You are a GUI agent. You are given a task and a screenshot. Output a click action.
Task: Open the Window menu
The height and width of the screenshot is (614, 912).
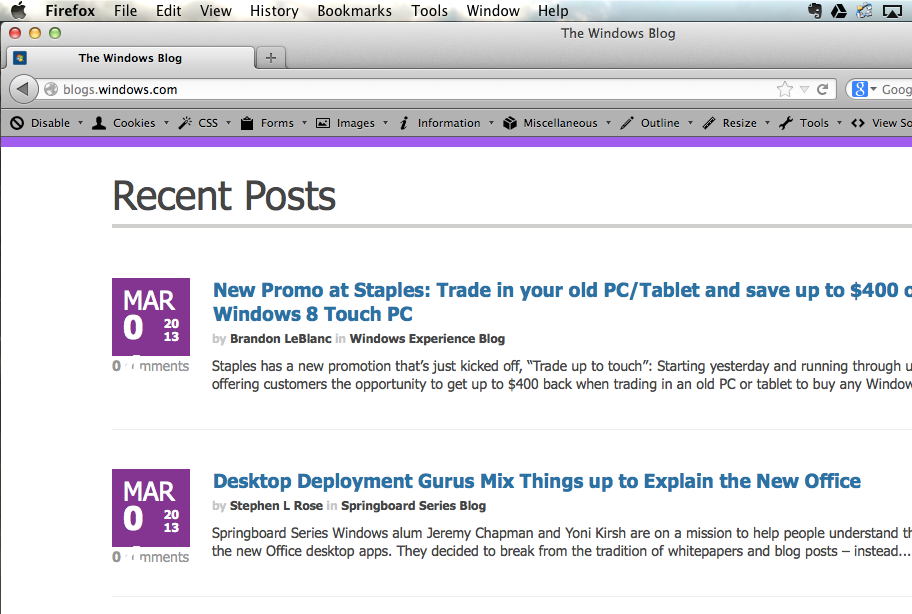(x=493, y=10)
